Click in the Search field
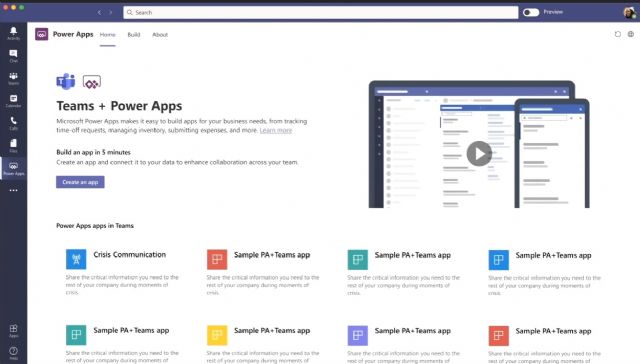This screenshot has width=640, height=364. (321, 13)
